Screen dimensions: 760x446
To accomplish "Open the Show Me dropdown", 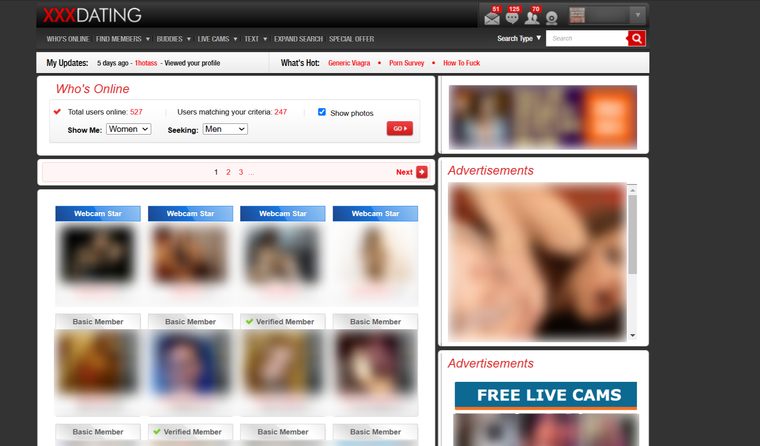I will pos(128,129).
